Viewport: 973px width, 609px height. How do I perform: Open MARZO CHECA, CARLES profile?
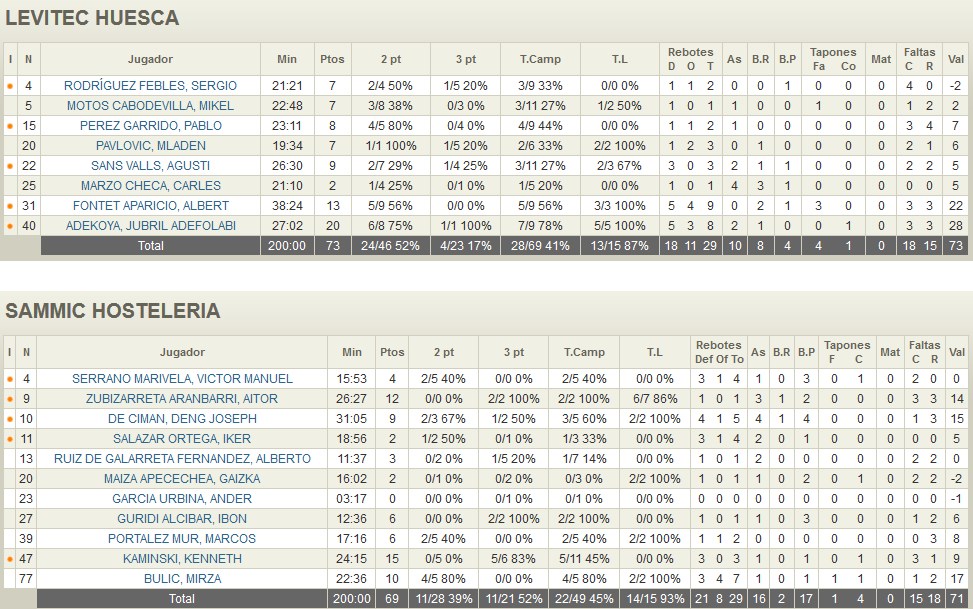point(150,186)
